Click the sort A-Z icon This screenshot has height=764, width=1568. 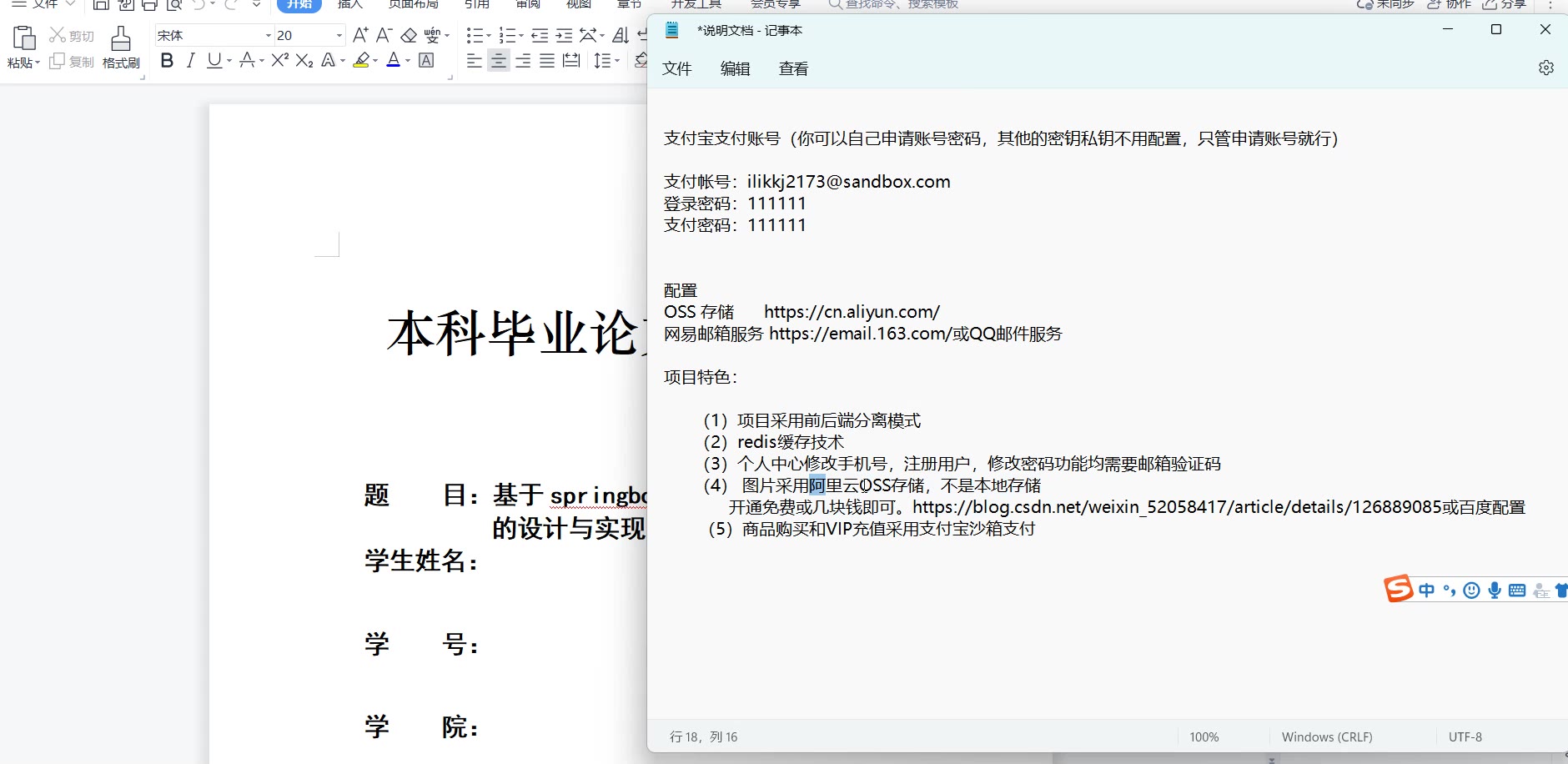click(621, 35)
